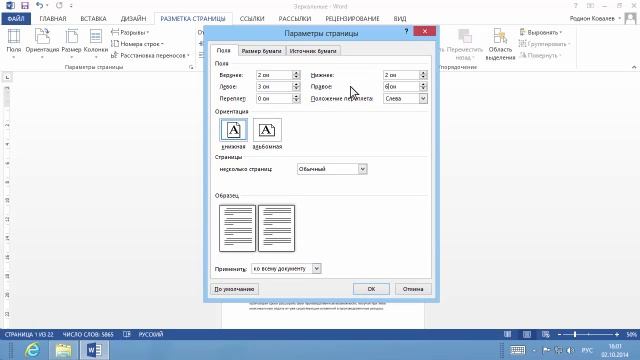
Task: Open the Разрывы breaks menu
Action: click(x=130, y=32)
